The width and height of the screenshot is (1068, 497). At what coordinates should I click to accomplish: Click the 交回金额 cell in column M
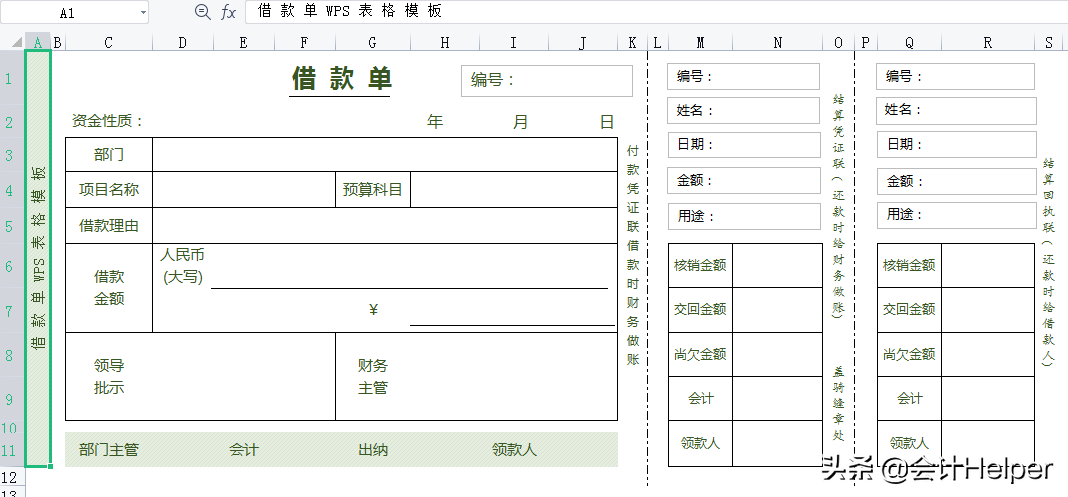[x=700, y=310]
